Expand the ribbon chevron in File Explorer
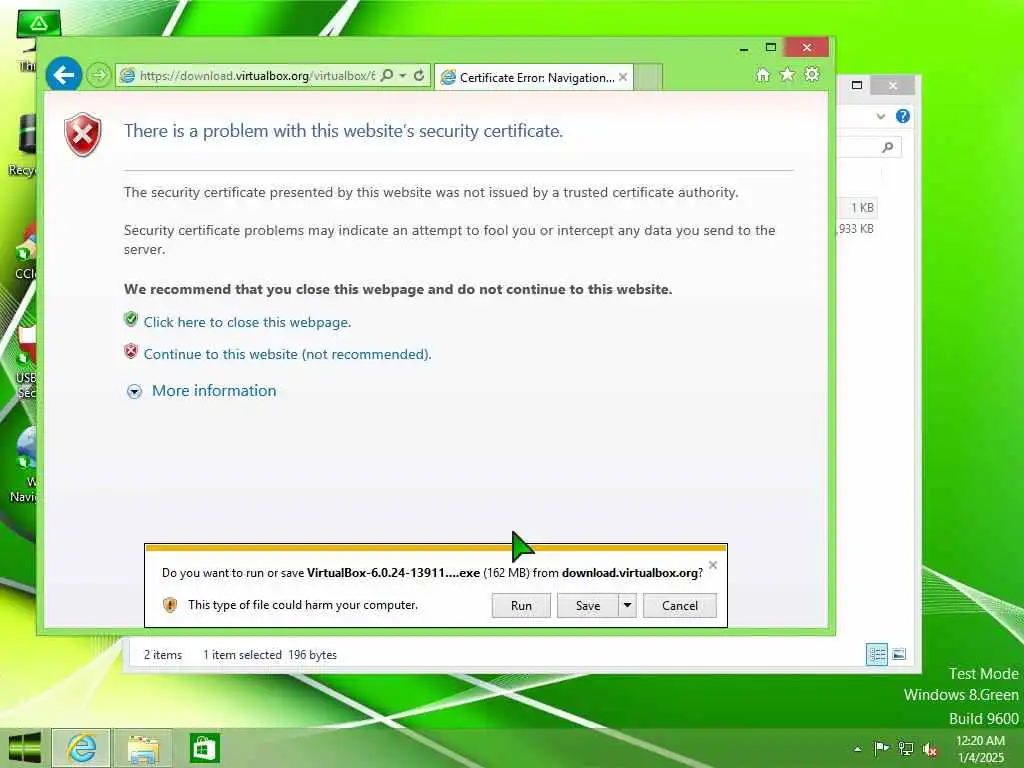Screen dimensions: 1024x768 (x=881, y=117)
